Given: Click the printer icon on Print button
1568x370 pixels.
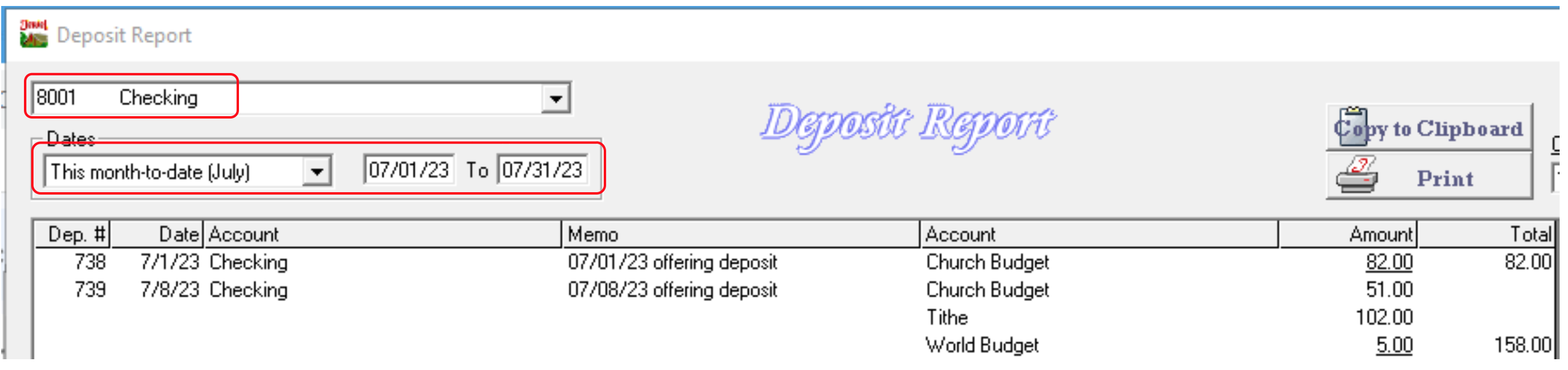Looking at the screenshot, I should (1357, 177).
